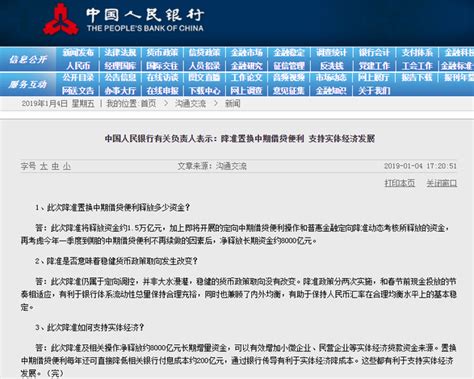The image size is (474, 379).
Task: Go to 沟通交流 in the breadcrumb
Action: tap(190, 104)
